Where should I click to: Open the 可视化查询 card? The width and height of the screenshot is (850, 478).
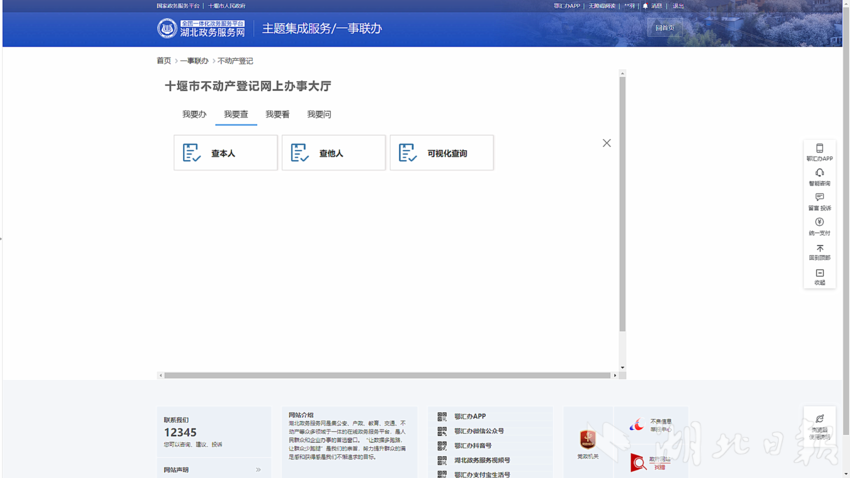441,153
